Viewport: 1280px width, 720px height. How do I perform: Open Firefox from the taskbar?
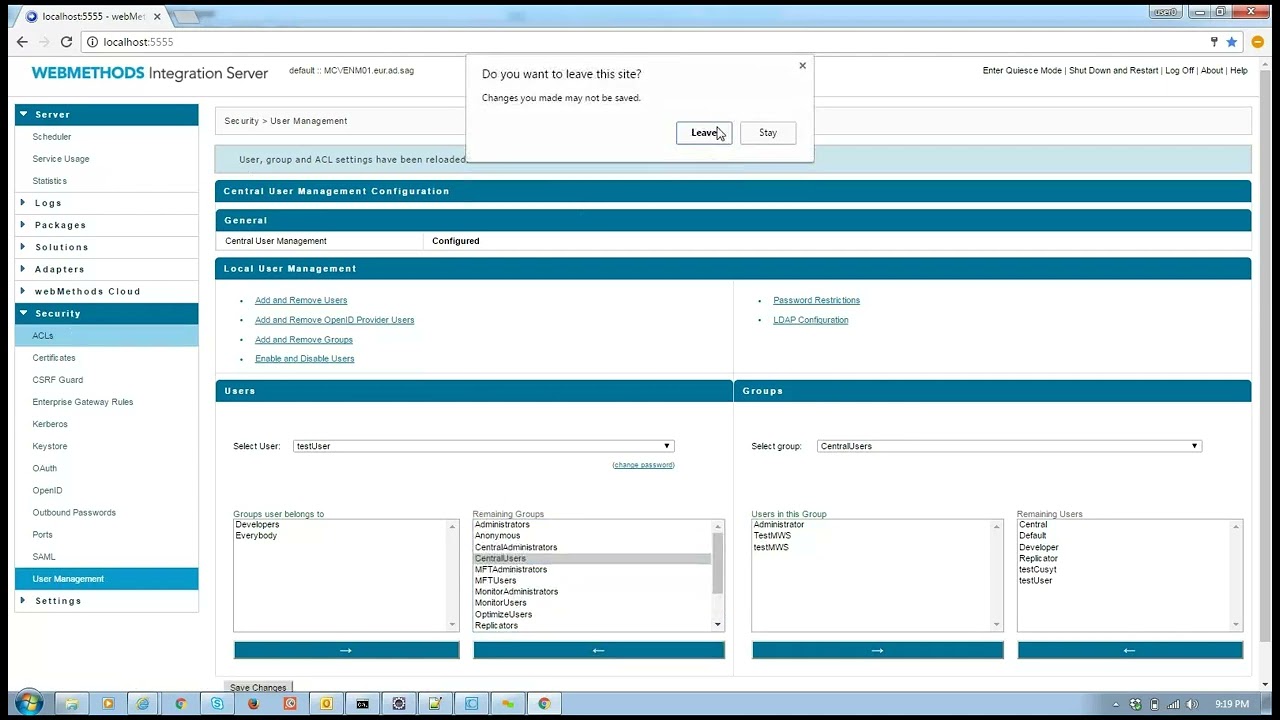(x=253, y=704)
